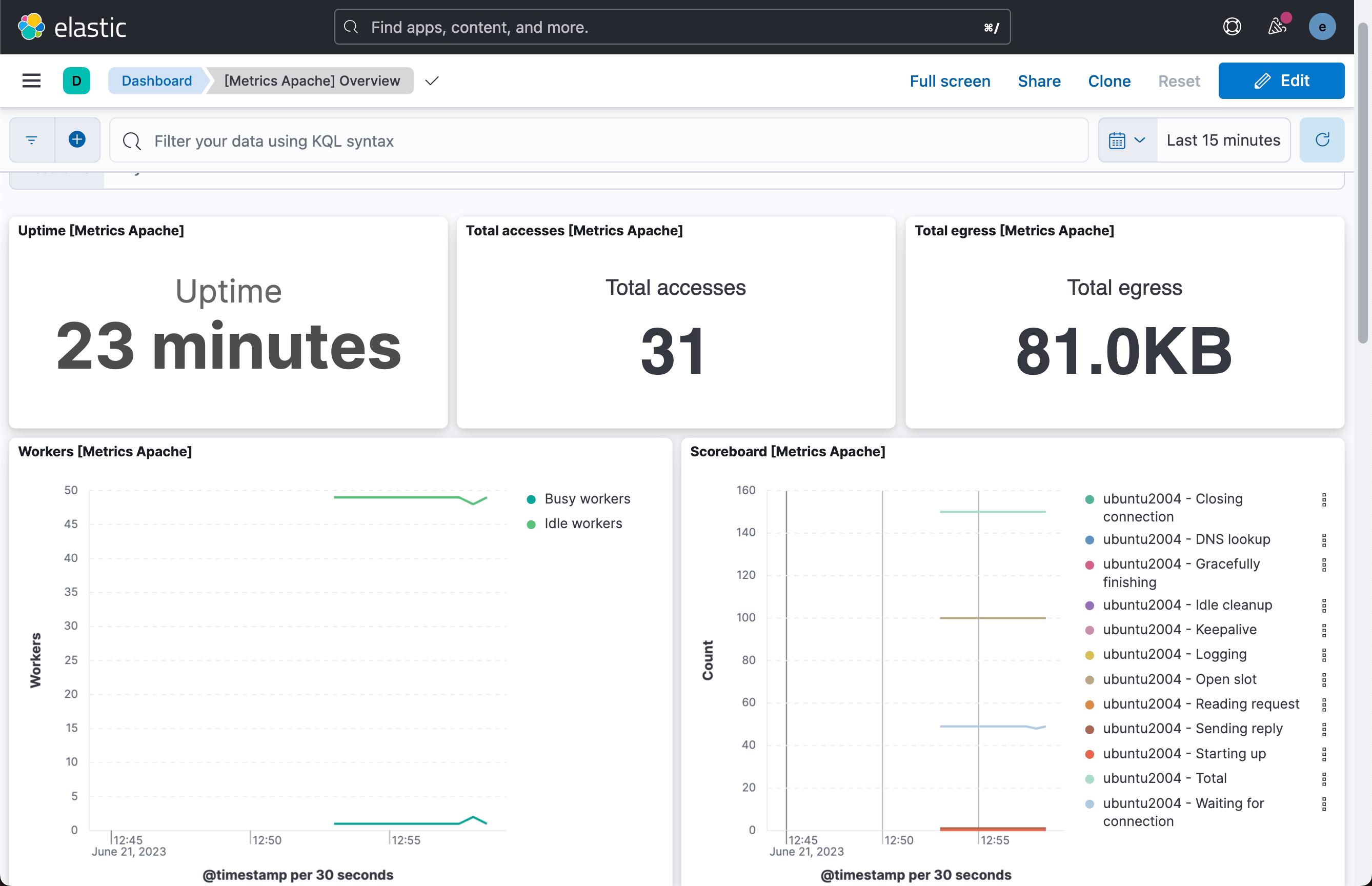Open the newsfeed notifications icon
Image resolution: width=1372 pixels, height=886 pixels.
(x=1277, y=27)
